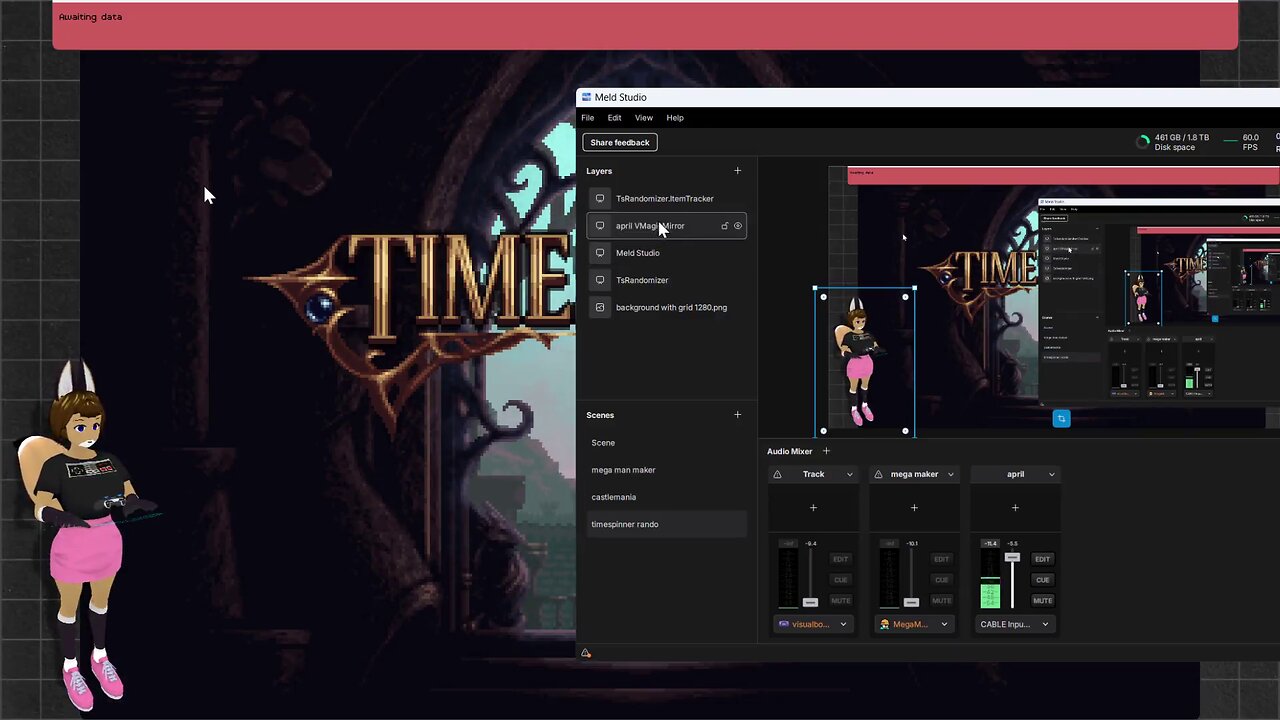Viewport: 1280px width, 720px height.
Task: Add an effect to the mega maker channel
Action: [x=914, y=508]
